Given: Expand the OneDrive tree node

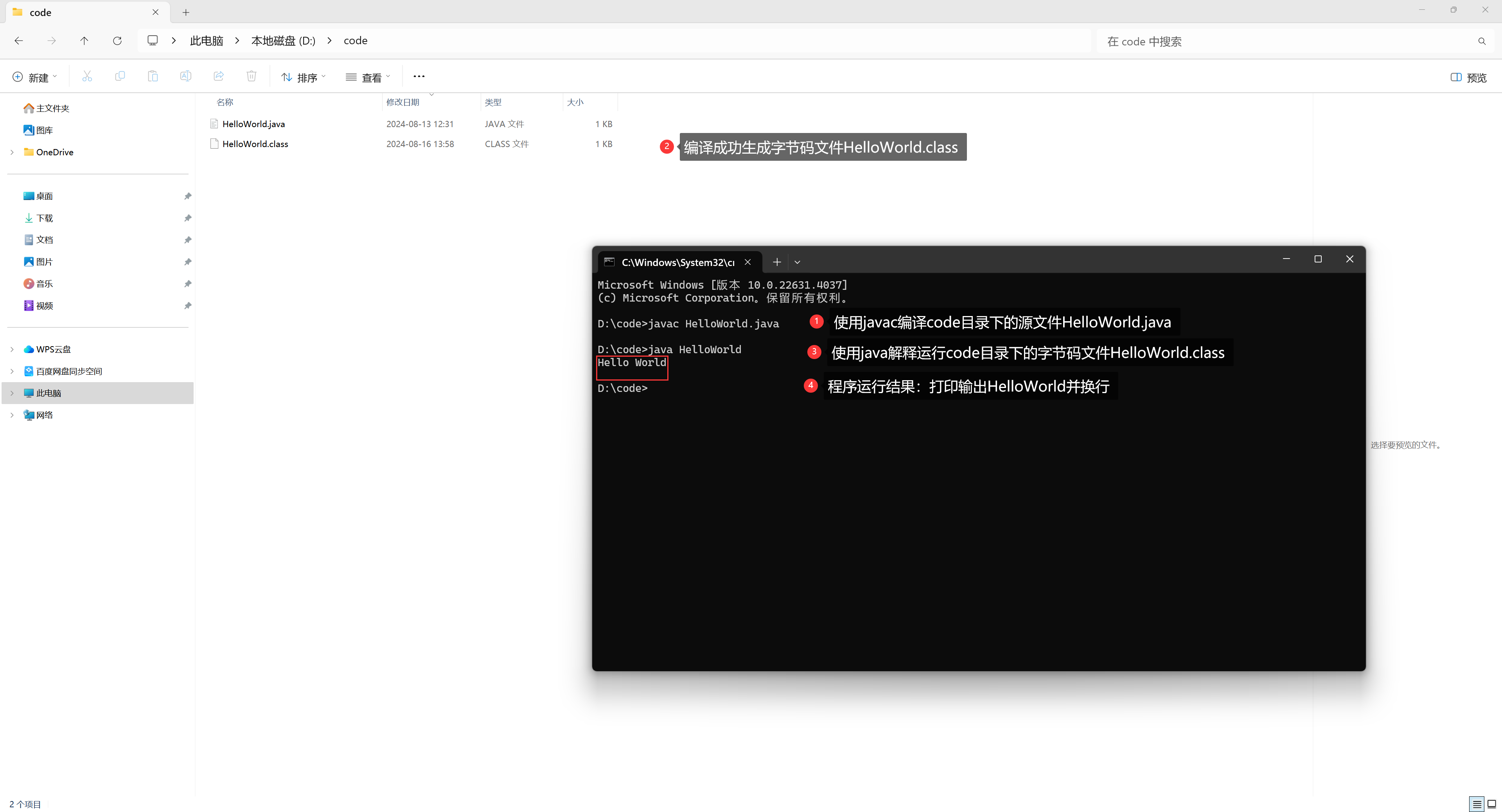Looking at the screenshot, I should tap(12, 152).
